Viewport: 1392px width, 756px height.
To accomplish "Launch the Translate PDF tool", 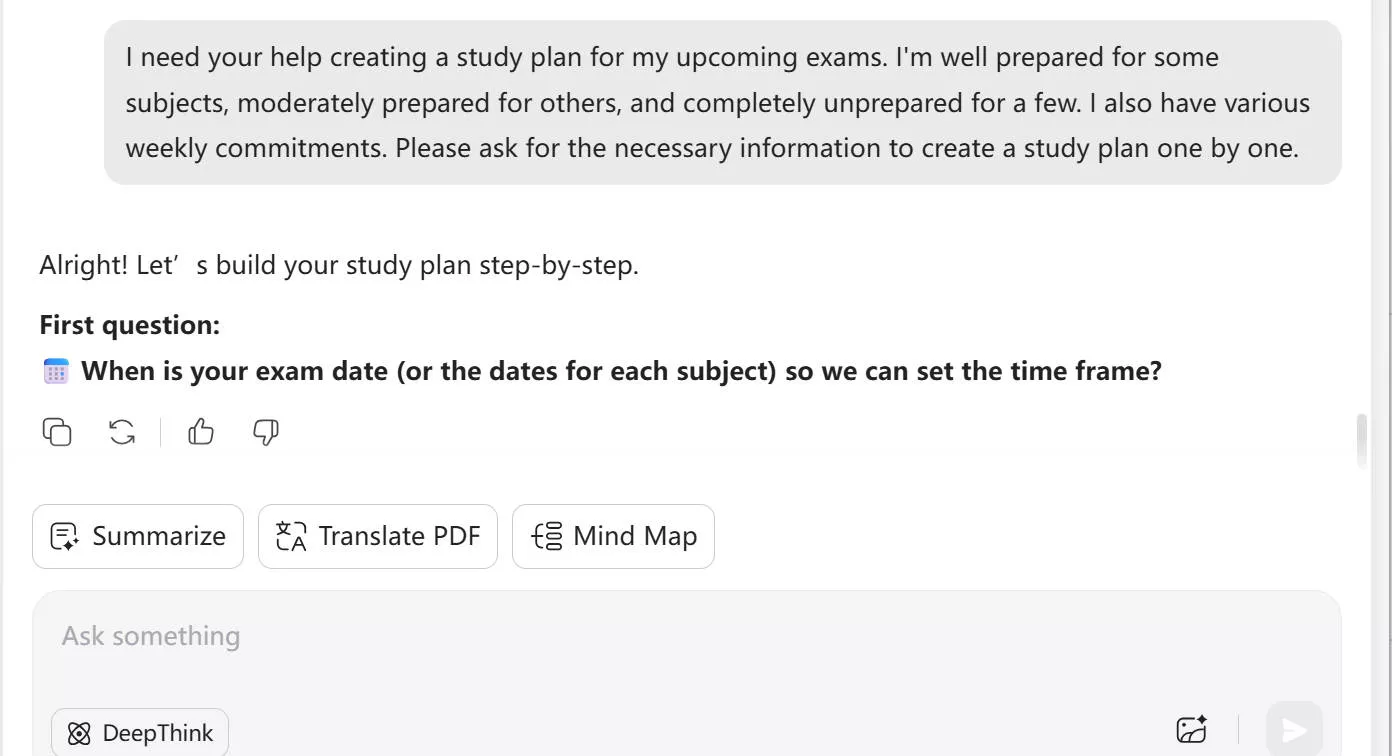I will (x=377, y=536).
